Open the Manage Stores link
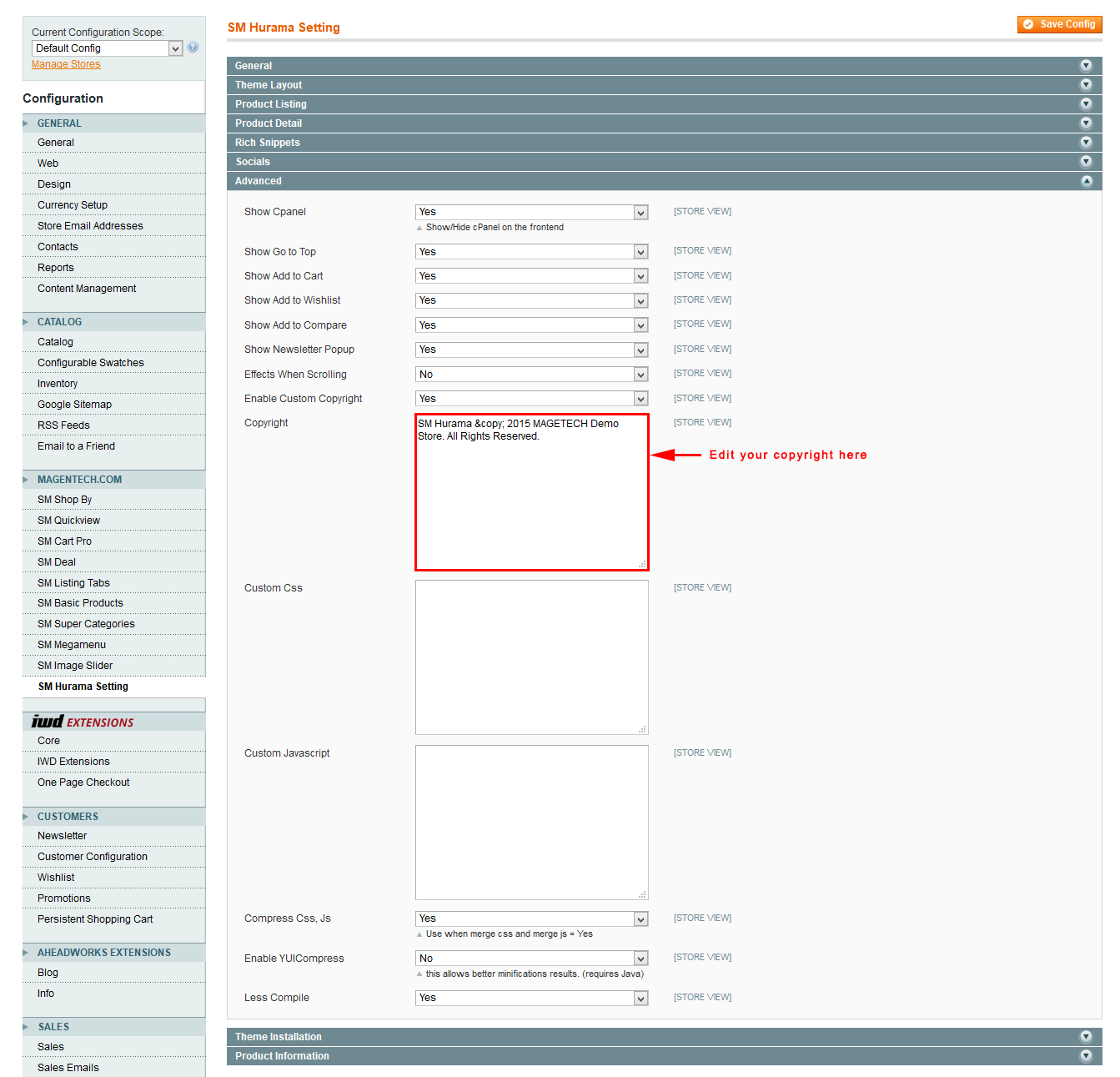 point(66,64)
